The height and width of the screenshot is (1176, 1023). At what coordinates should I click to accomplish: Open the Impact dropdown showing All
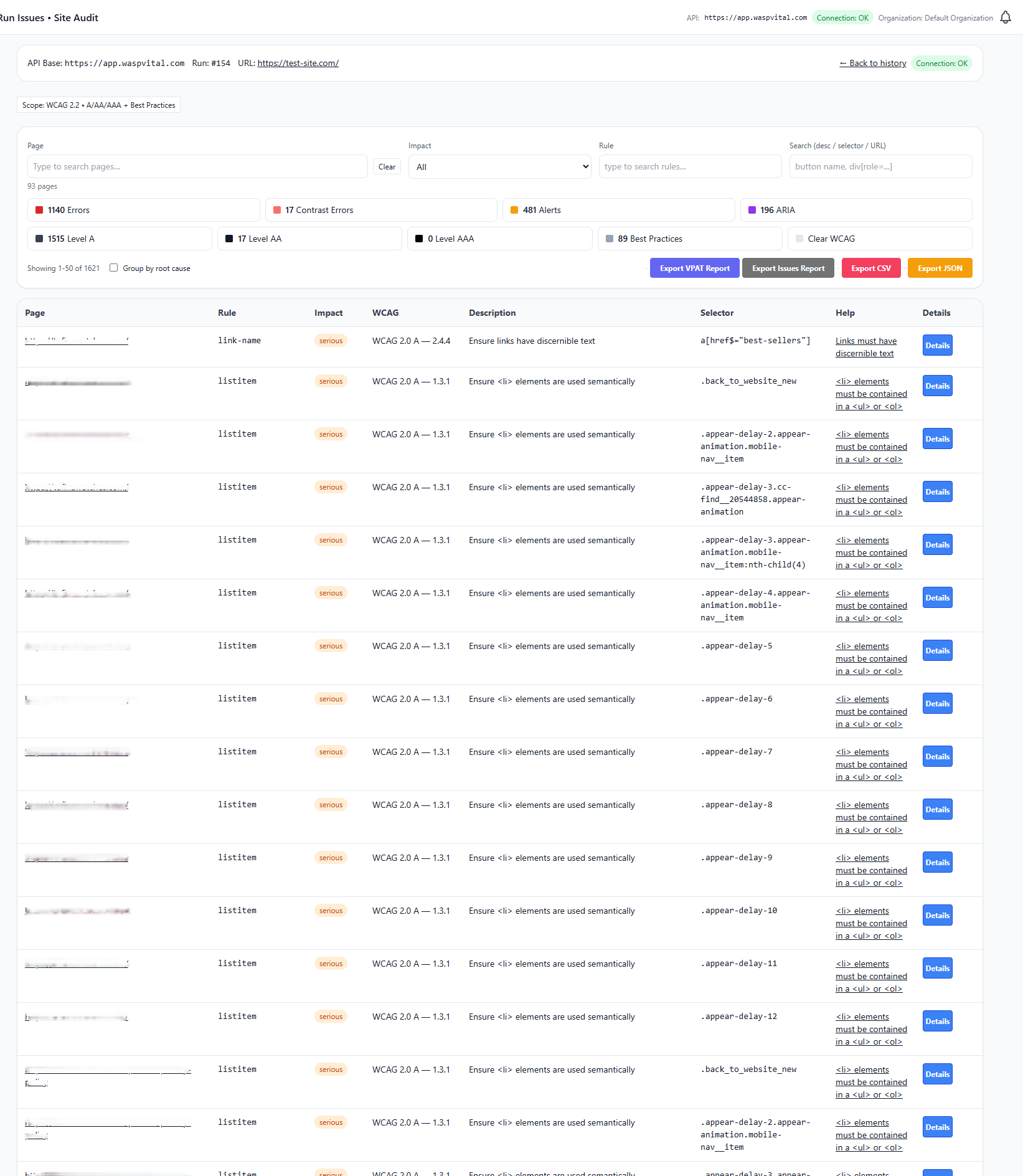[499, 167]
